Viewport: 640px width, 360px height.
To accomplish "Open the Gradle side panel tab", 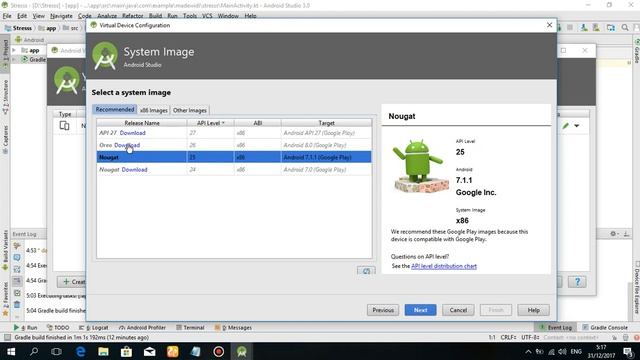I will click(636, 51).
